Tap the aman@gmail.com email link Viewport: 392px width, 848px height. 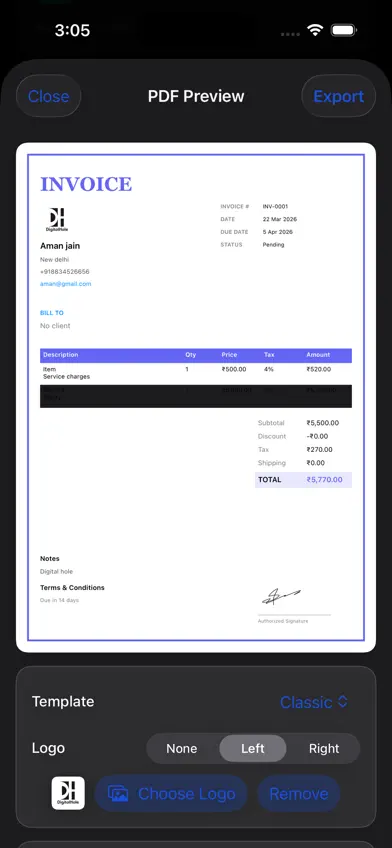pyautogui.click(x=65, y=284)
